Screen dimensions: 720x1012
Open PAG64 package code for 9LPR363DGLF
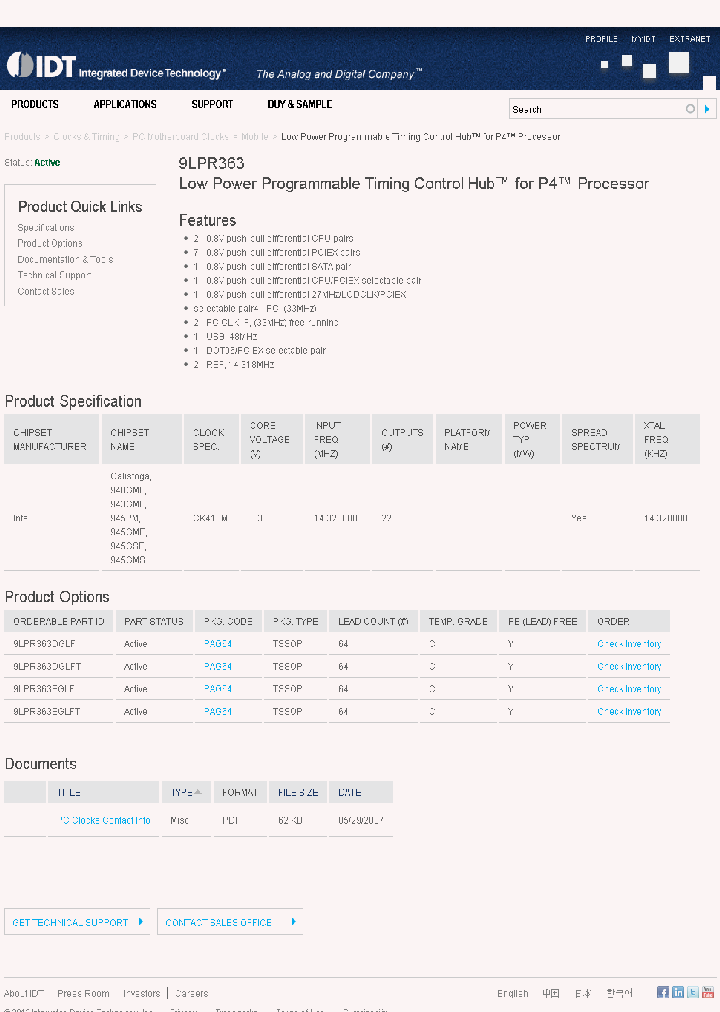(x=217, y=643)
